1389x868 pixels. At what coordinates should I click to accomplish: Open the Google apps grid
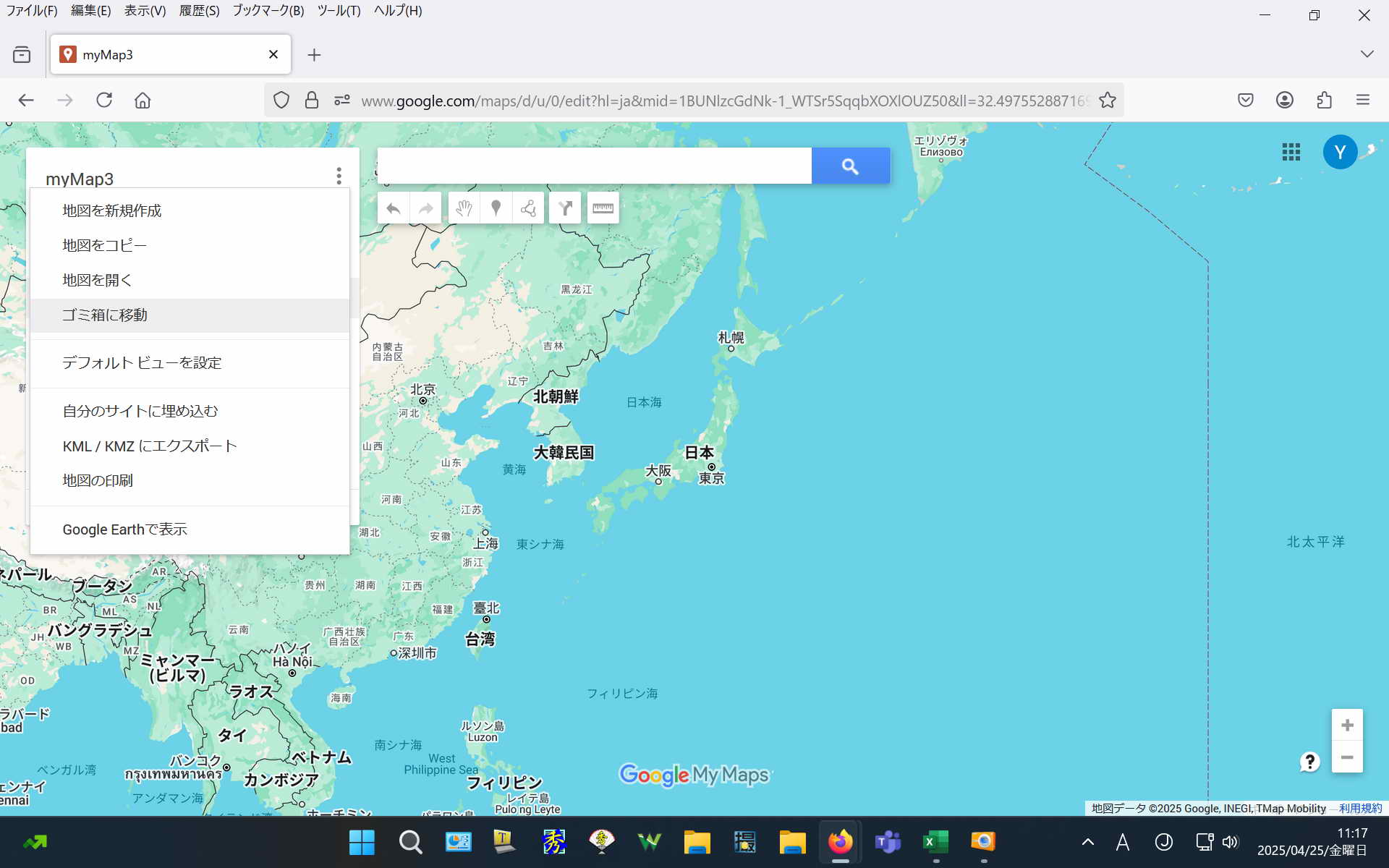[x=1291, y=152]
